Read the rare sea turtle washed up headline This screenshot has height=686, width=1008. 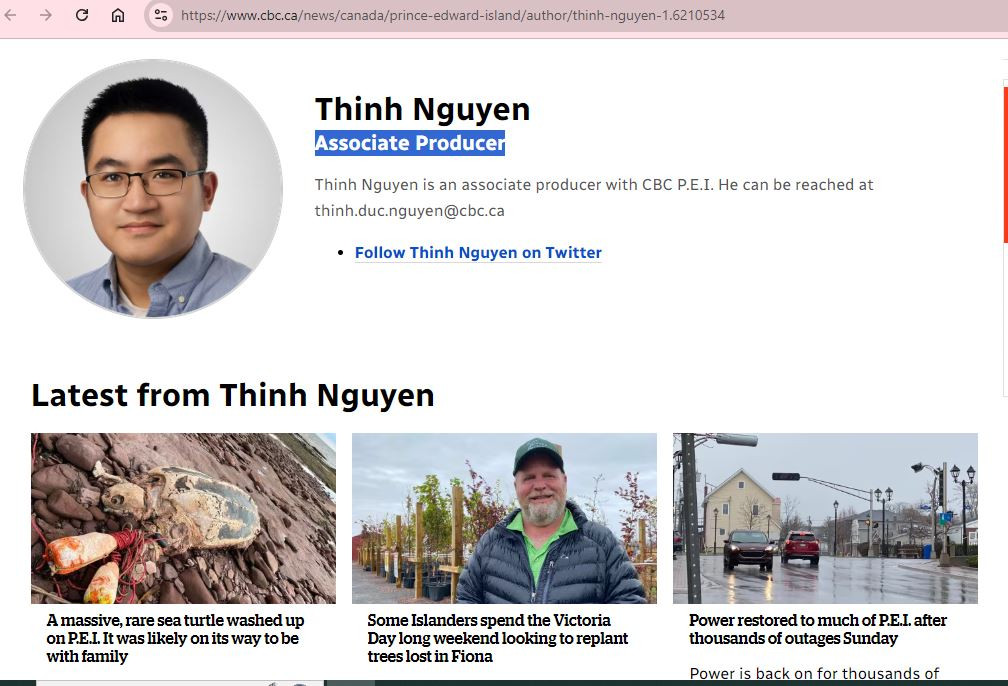pyautogui.click(x=175, y=638)
